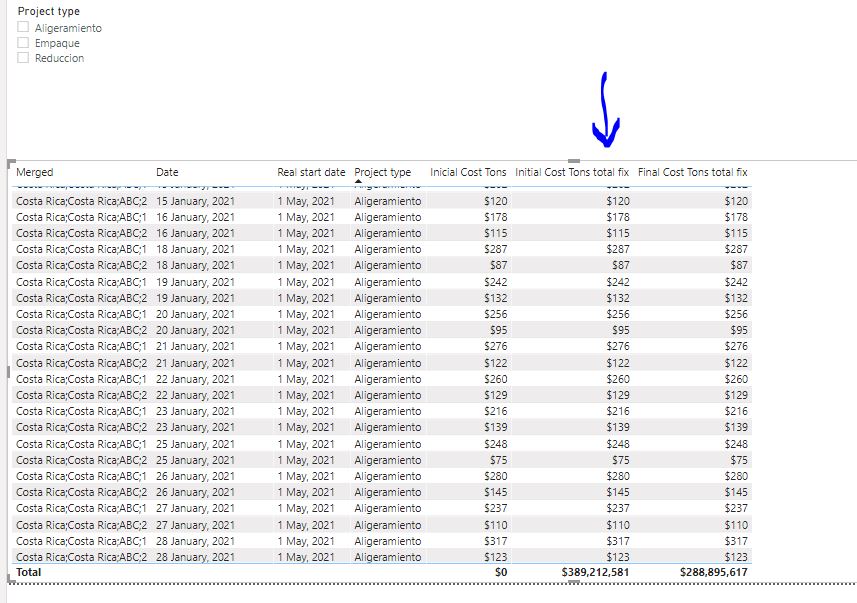
Task: Click $95 in Final Cost Tons total fix column
Action: pos(738,330)
